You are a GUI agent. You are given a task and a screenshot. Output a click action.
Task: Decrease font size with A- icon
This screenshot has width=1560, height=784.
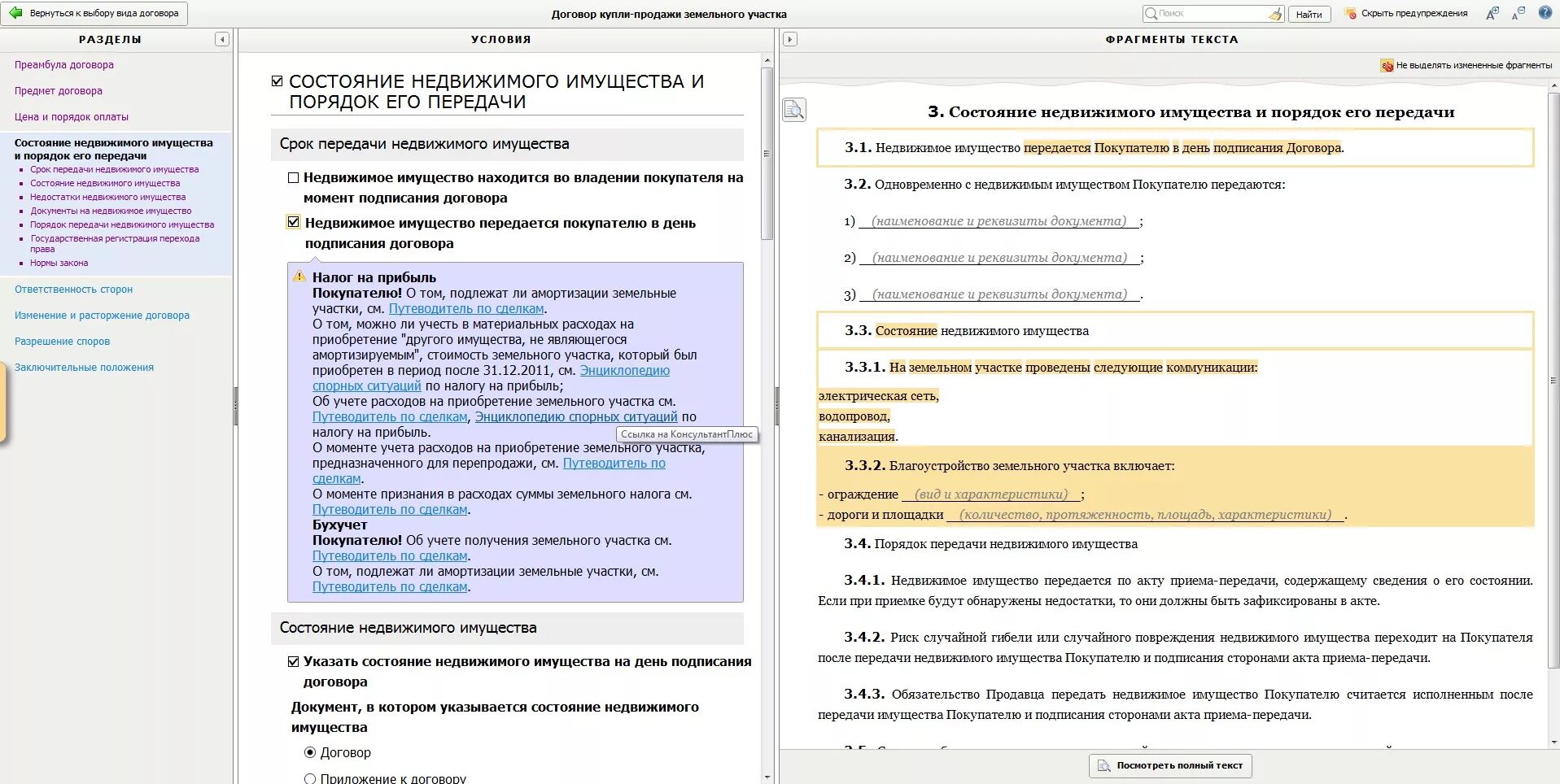click(x=1518, y=13)
